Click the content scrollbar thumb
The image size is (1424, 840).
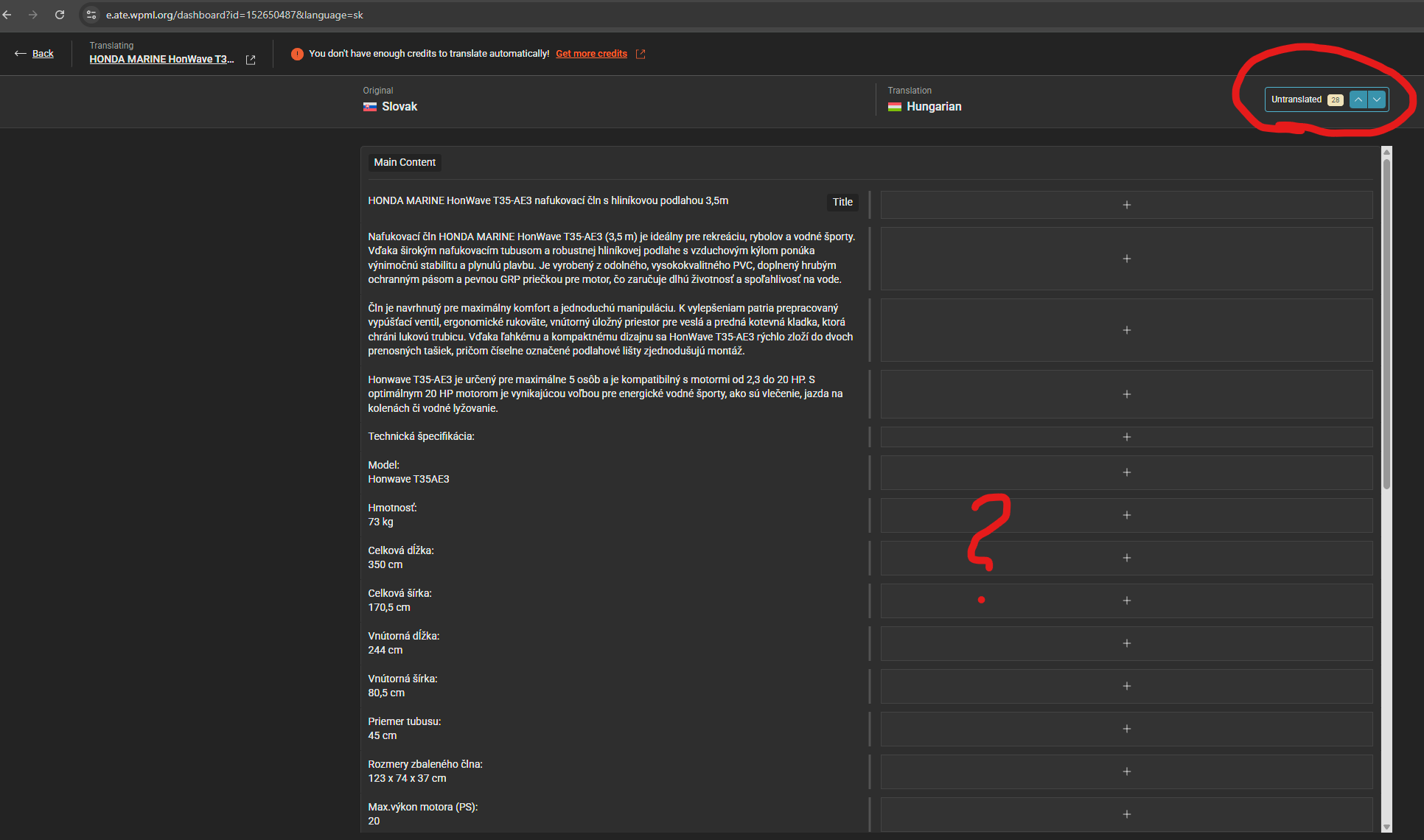pyautogui.click(x=1386, y=324)
